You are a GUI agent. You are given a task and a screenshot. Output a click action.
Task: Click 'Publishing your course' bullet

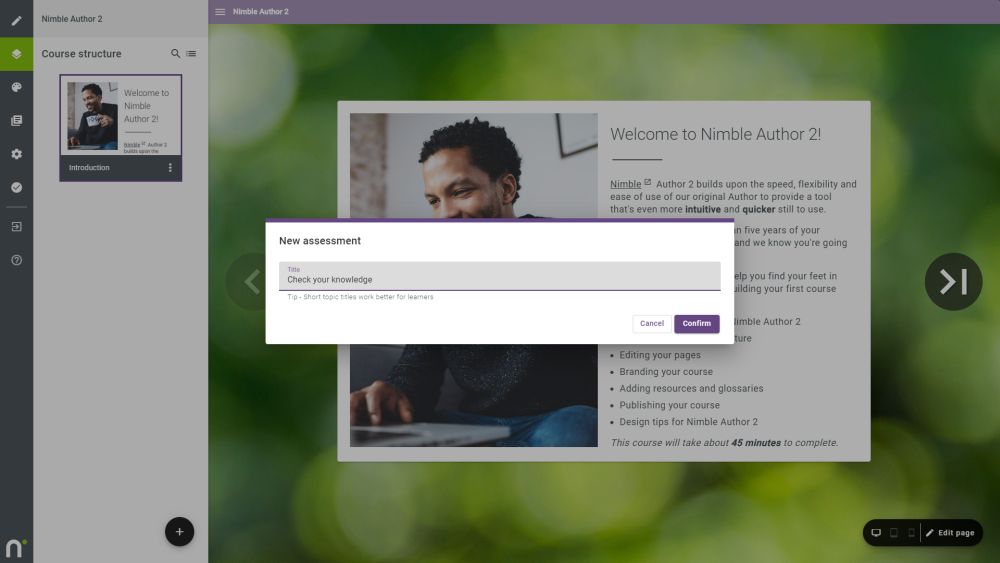(670, 405)
